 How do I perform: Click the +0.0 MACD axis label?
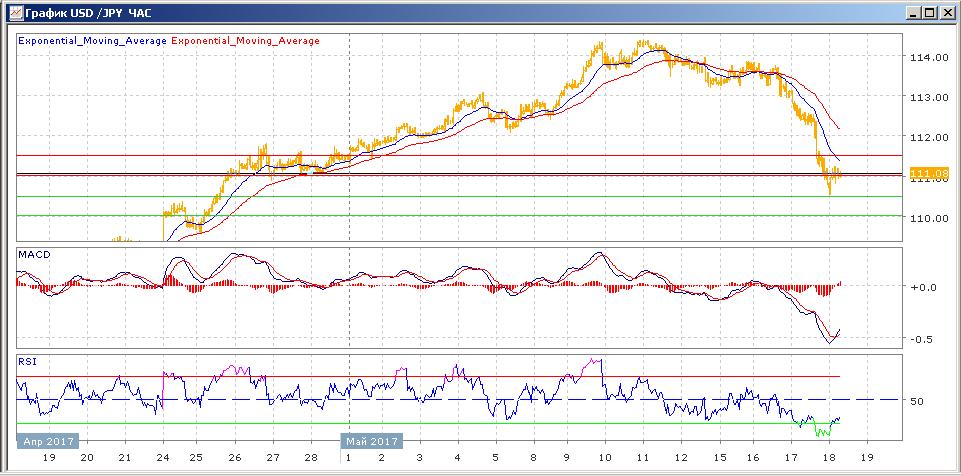[x=922, y=287]
